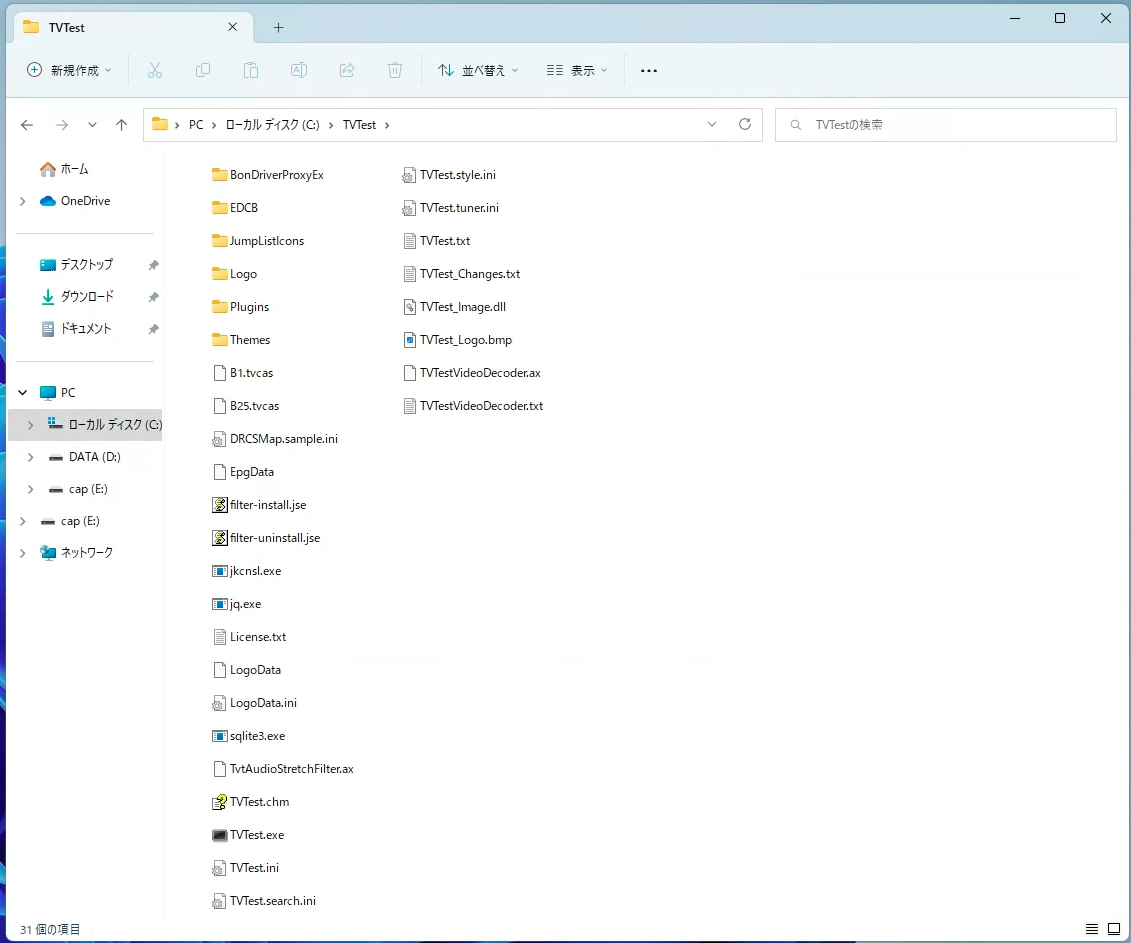Select TVTest_Changes.txt file name
Screen dimensions: 1131x943
pyautogui.click(x=470, y=274)
